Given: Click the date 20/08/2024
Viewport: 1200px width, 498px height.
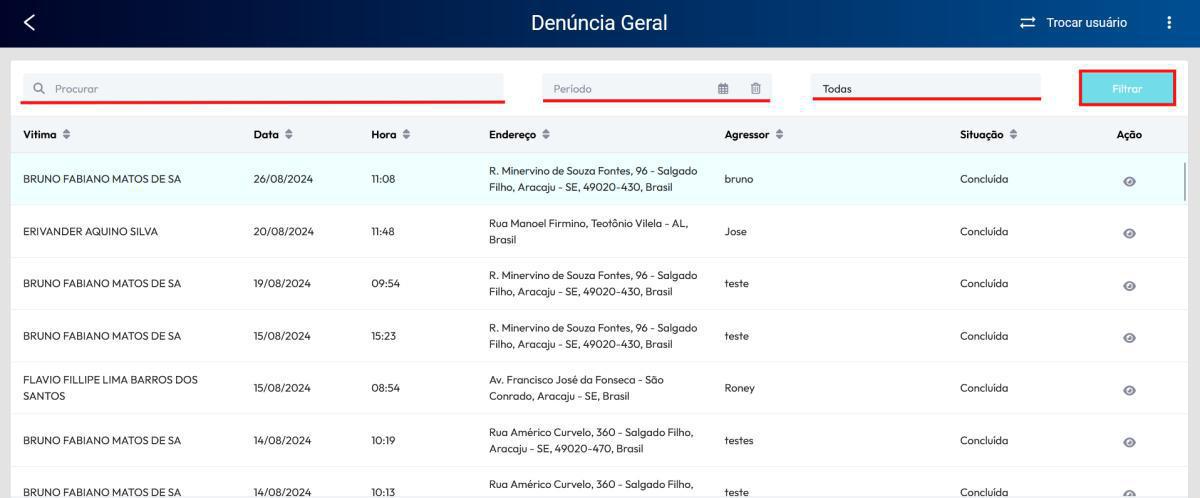Looking at the screenshot, I should 284,231.
